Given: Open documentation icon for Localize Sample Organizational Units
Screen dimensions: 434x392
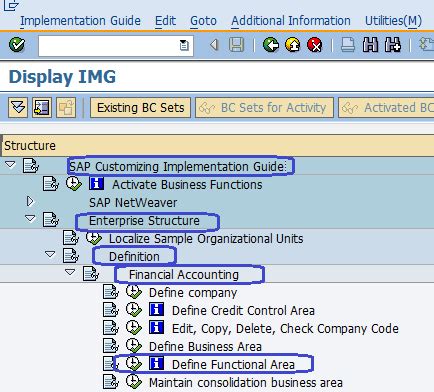Looking at the screenshot, I should point(71,238).
